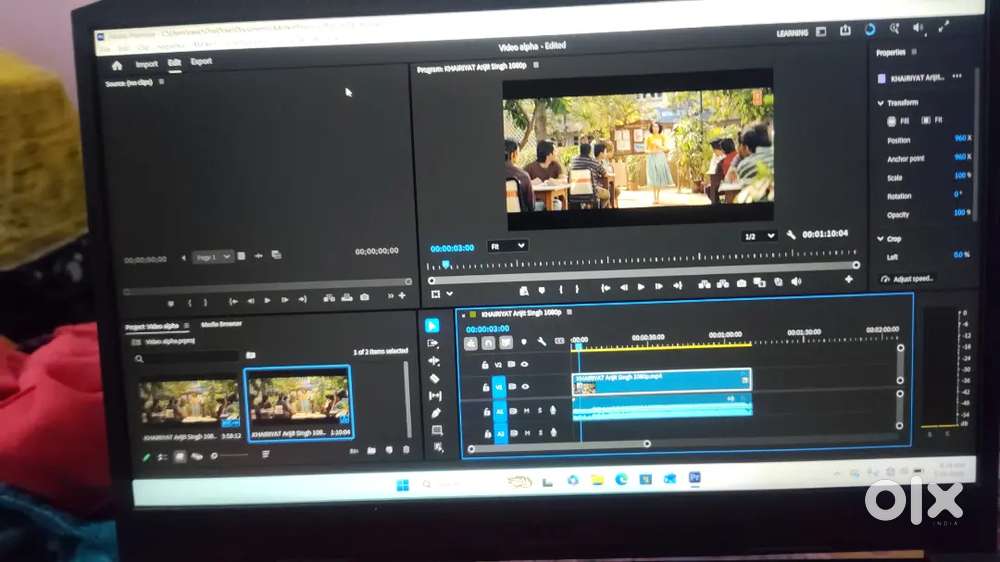Open the Workspaces icon near LEARNING

[821, 31]
